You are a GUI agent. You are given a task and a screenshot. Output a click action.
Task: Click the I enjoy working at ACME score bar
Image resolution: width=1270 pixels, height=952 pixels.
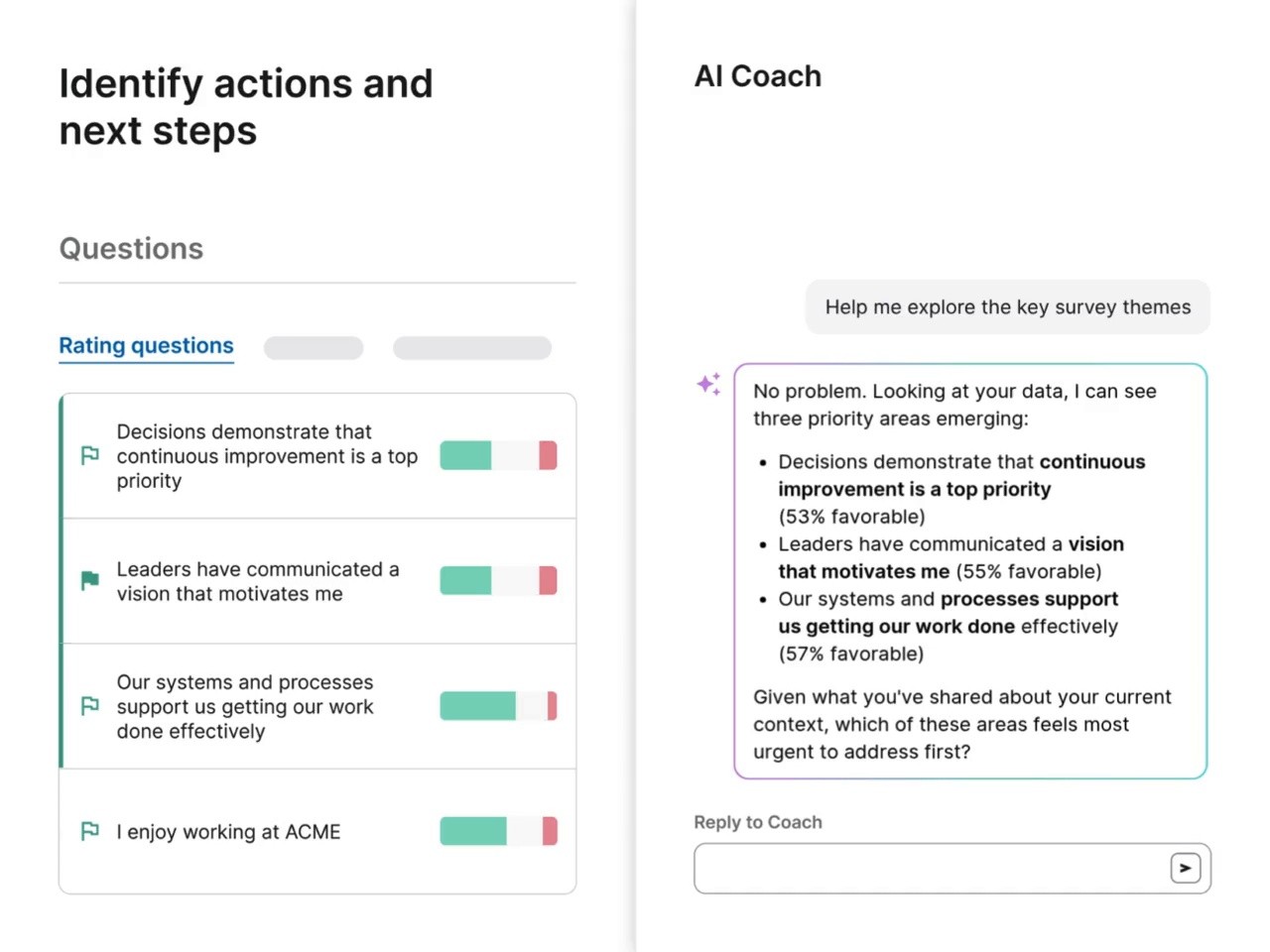tap(498, 831)
